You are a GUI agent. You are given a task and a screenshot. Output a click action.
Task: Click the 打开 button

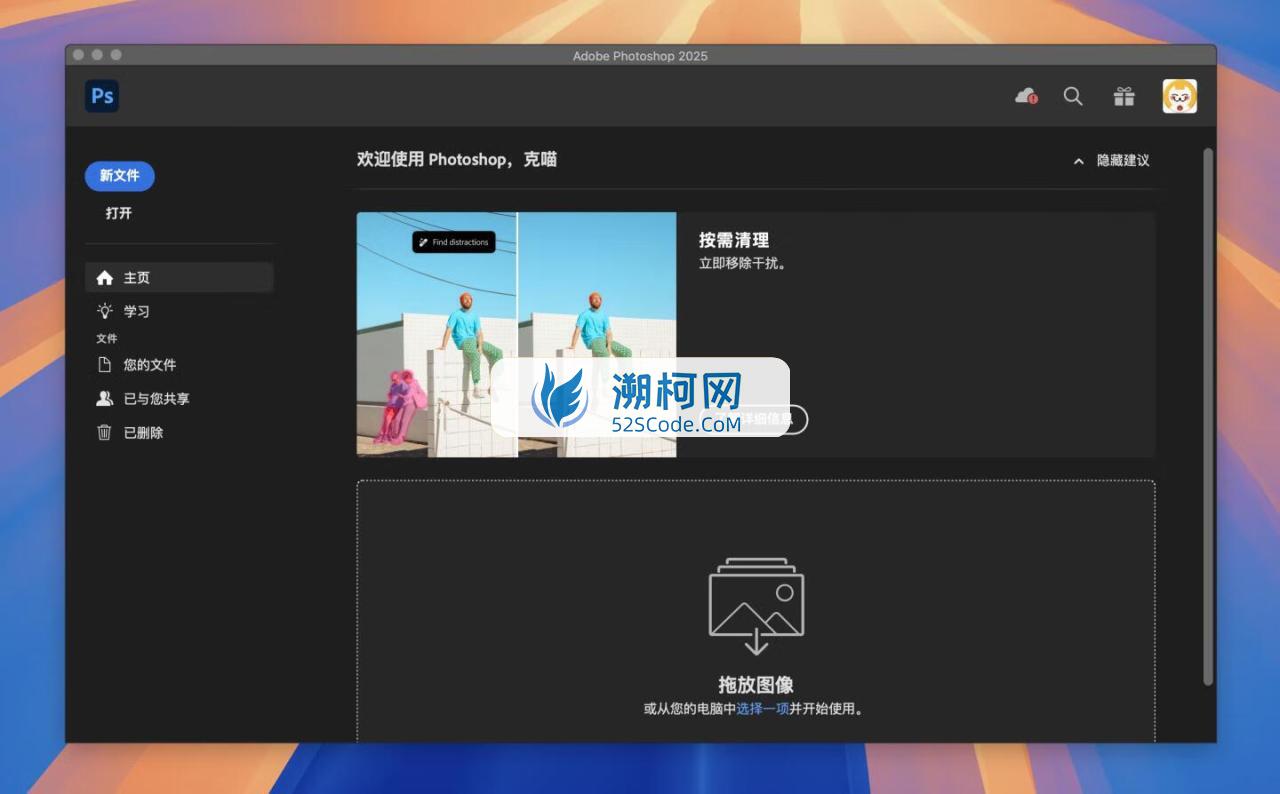click(x=119, y=213)
